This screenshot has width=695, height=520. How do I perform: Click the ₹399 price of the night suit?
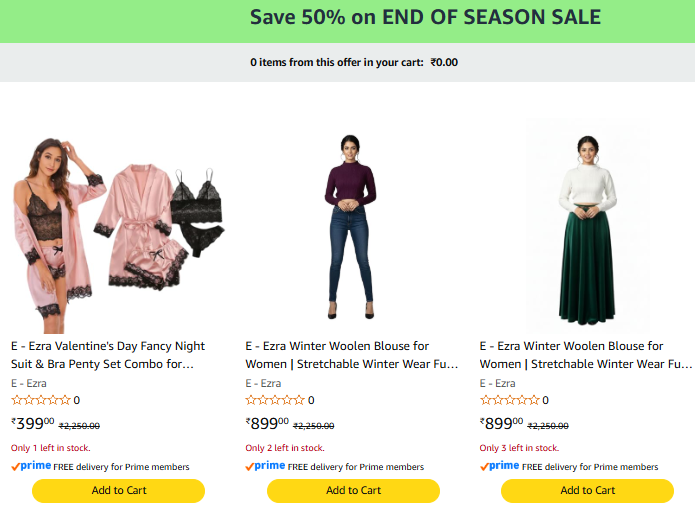click(33, 423)
